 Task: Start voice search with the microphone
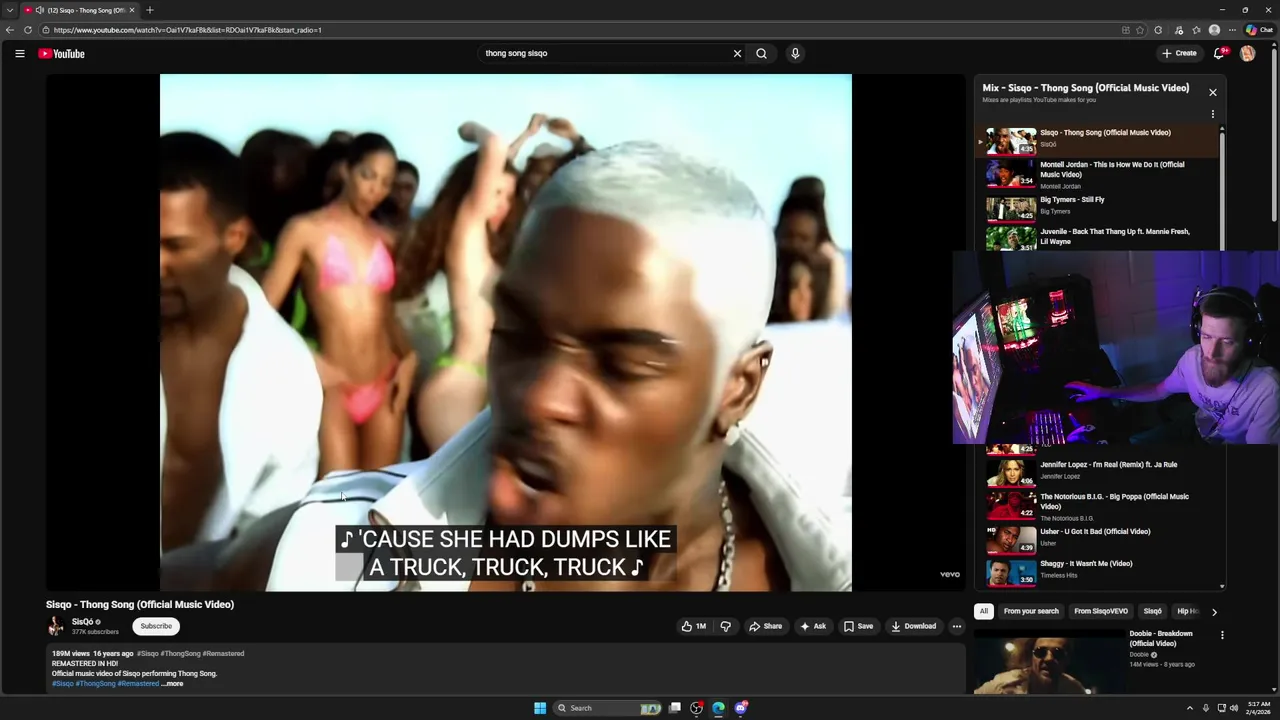(795, 54)
